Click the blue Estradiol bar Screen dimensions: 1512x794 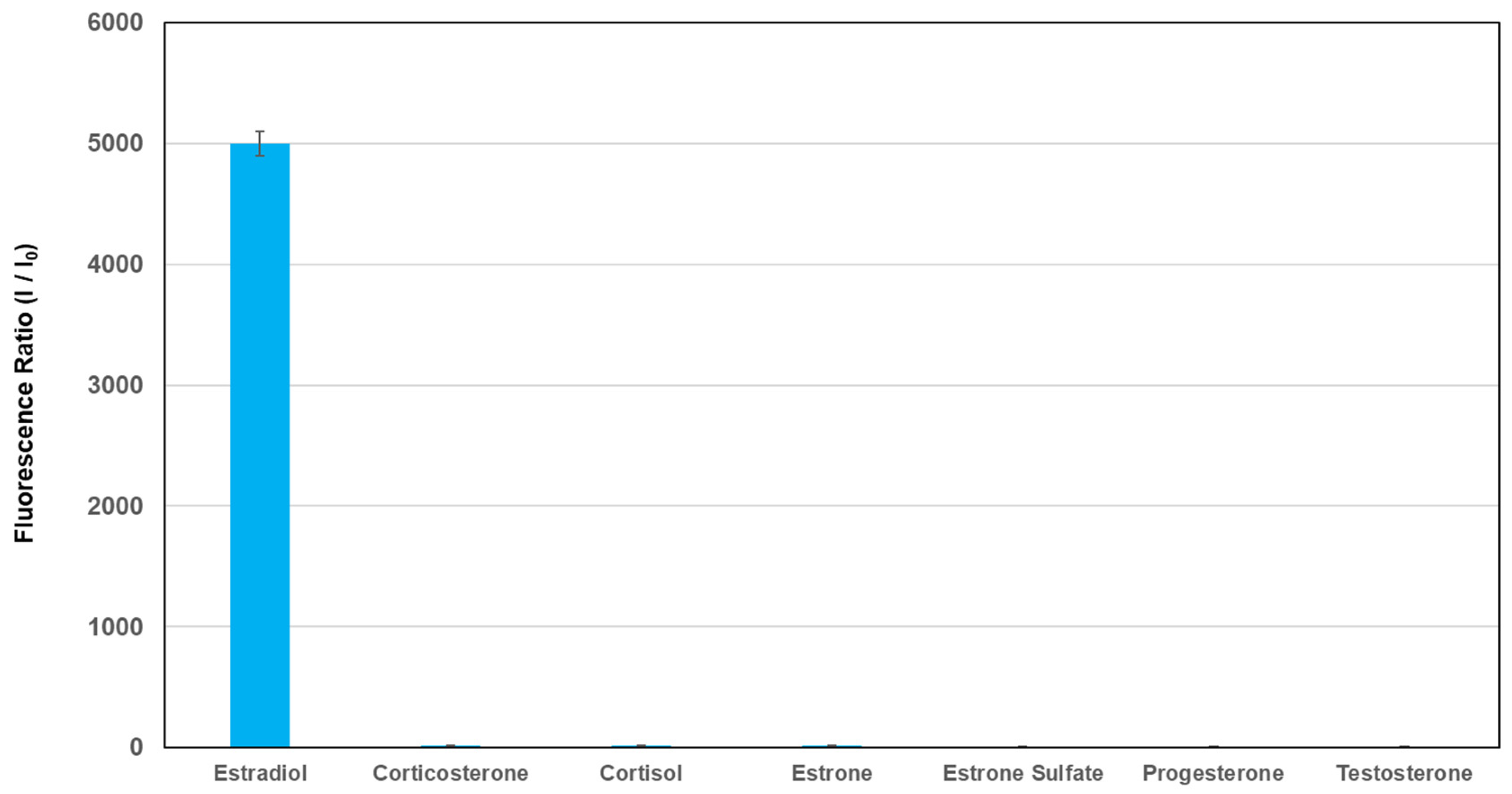coord(259,445)
